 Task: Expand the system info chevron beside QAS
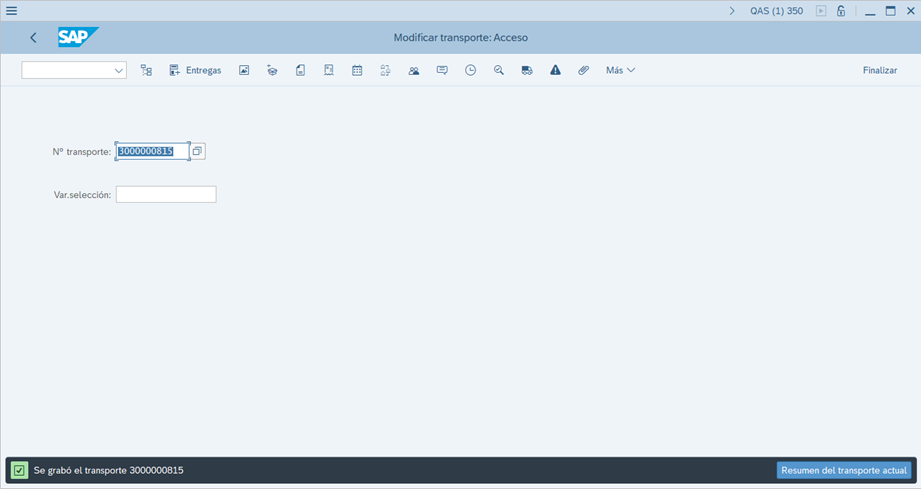click(x=732, y=11)
